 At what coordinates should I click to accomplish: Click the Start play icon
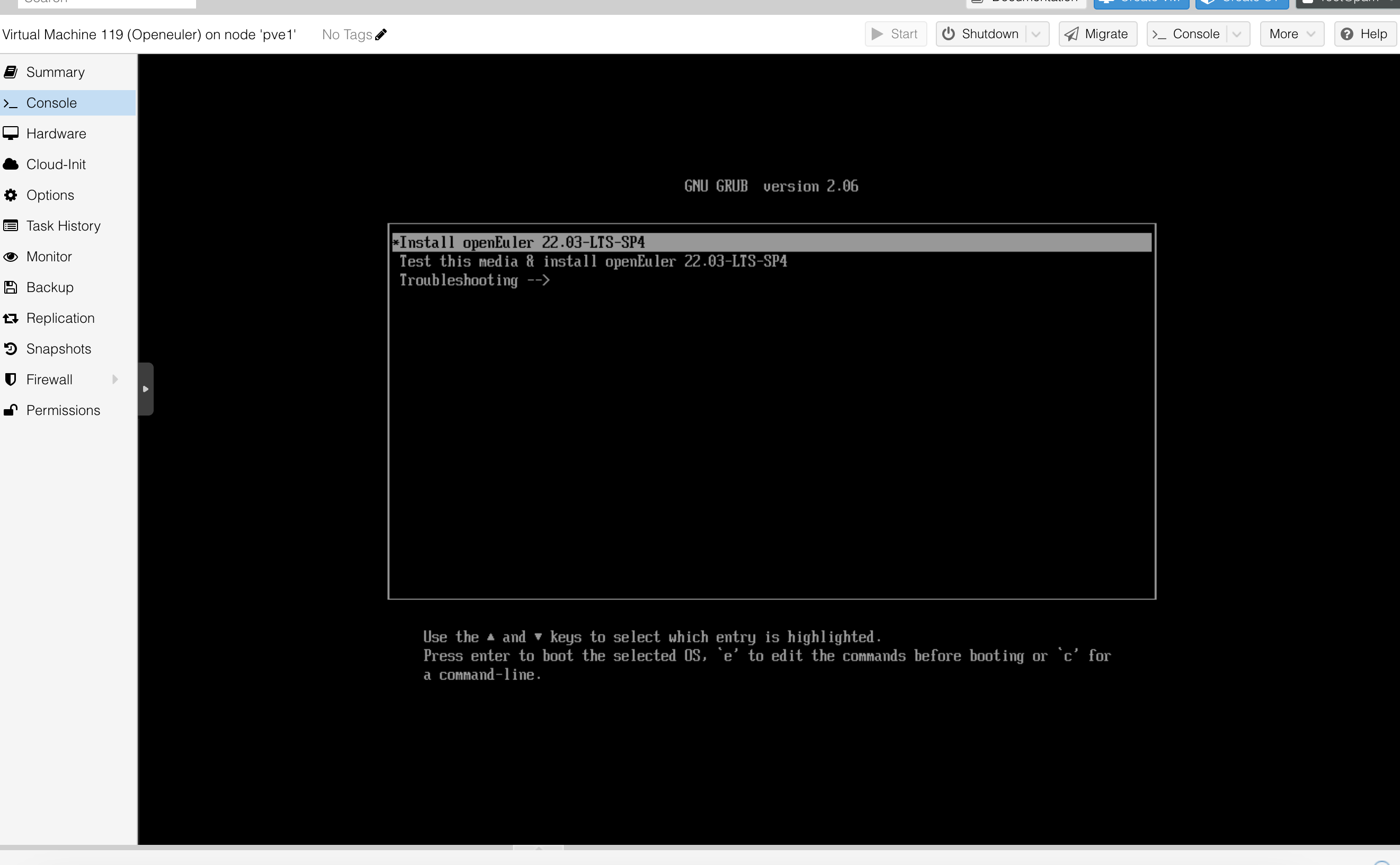876,34
